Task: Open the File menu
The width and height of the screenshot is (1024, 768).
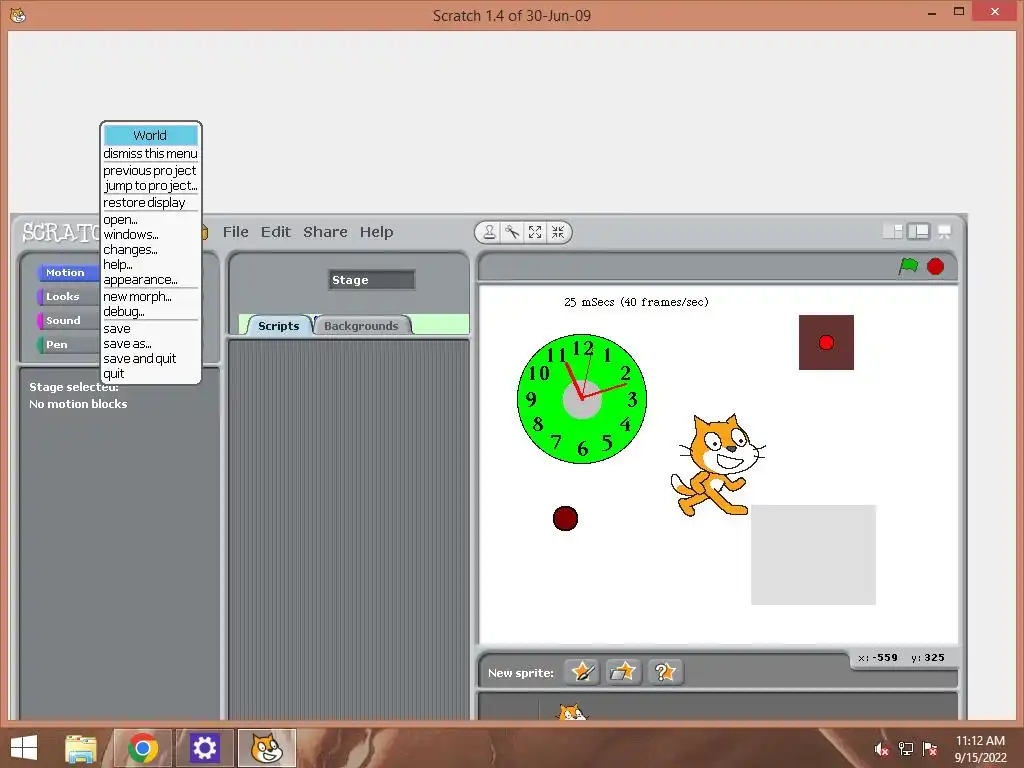Action: coord(235,232)
